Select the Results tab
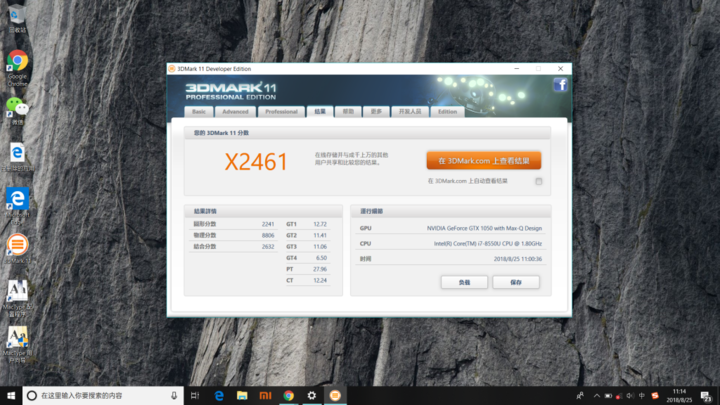720x405 pixels. (x=320, y=112)
